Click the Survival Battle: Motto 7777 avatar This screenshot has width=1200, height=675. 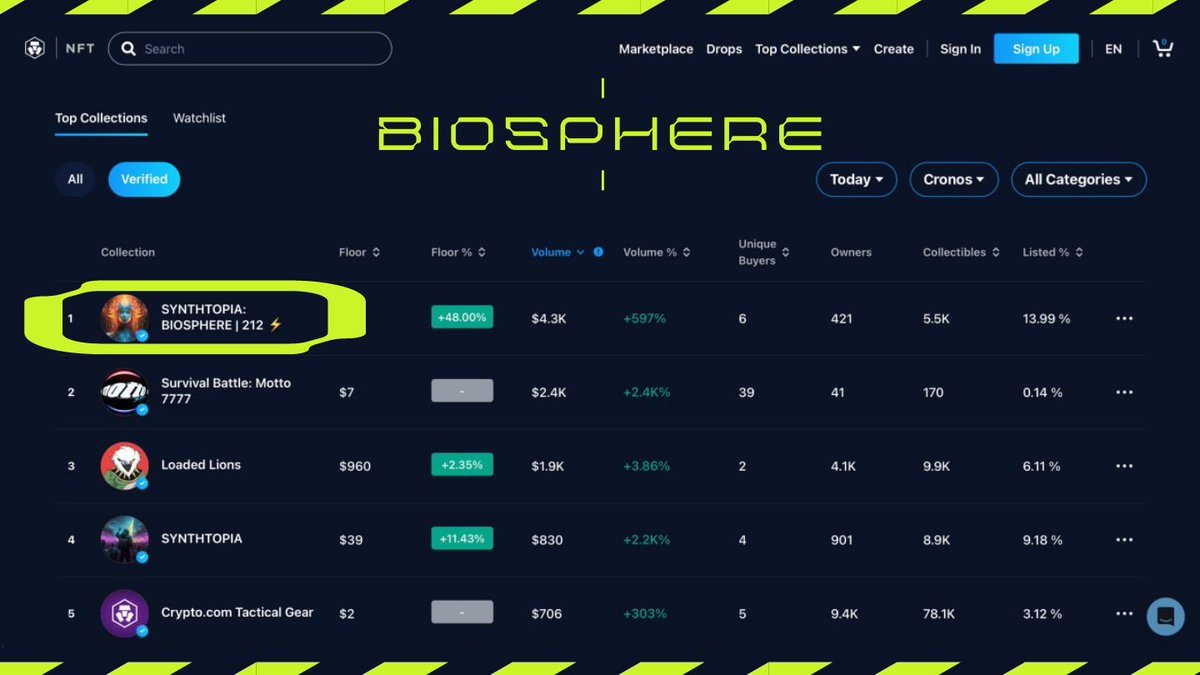click(x=125, y=392)
